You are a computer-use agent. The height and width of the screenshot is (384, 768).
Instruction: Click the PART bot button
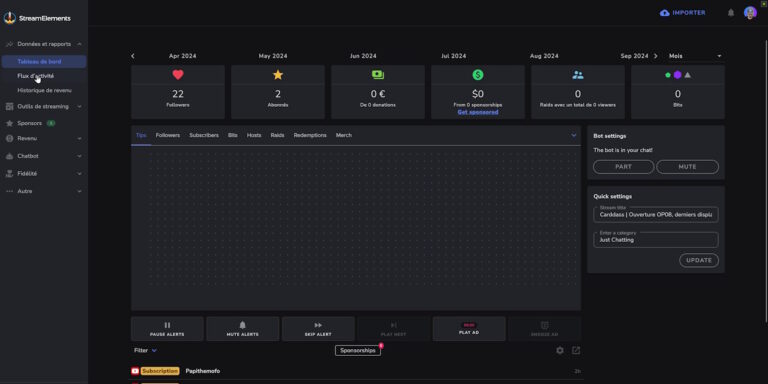pyautogui.click(x=623, y=167)
